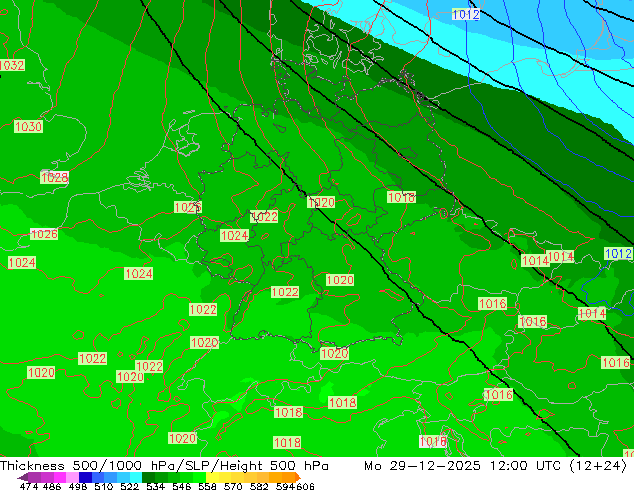
Task: Click the 558 legend value
Action: click(x=207, y=486)
